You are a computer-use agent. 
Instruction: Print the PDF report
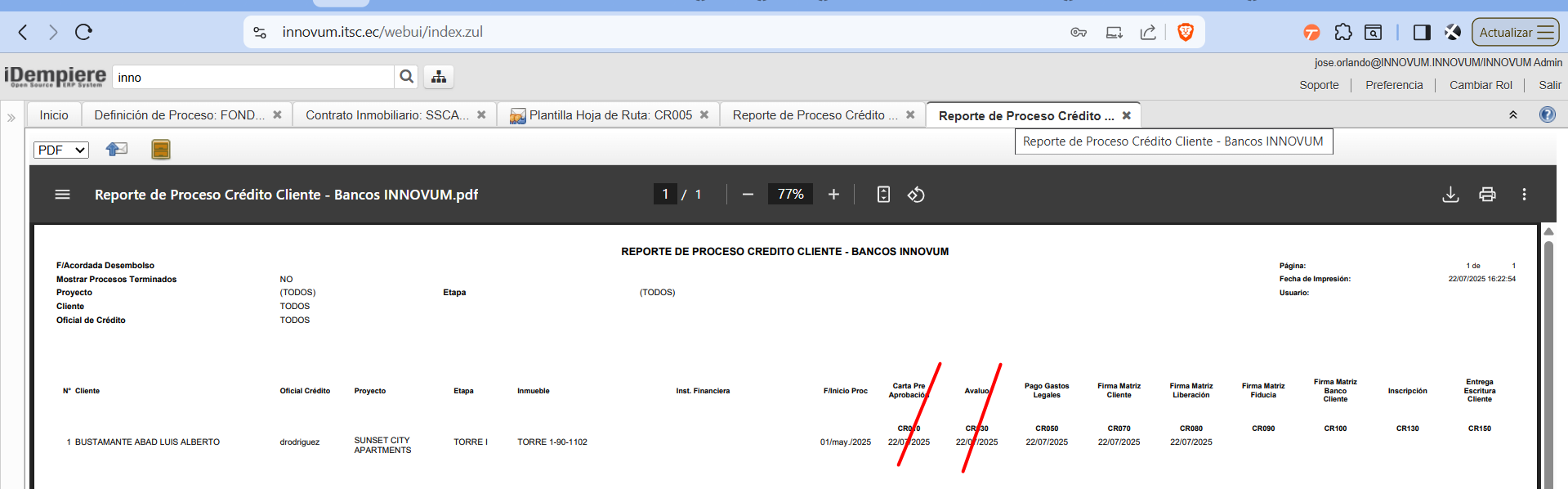point(1487,195)
